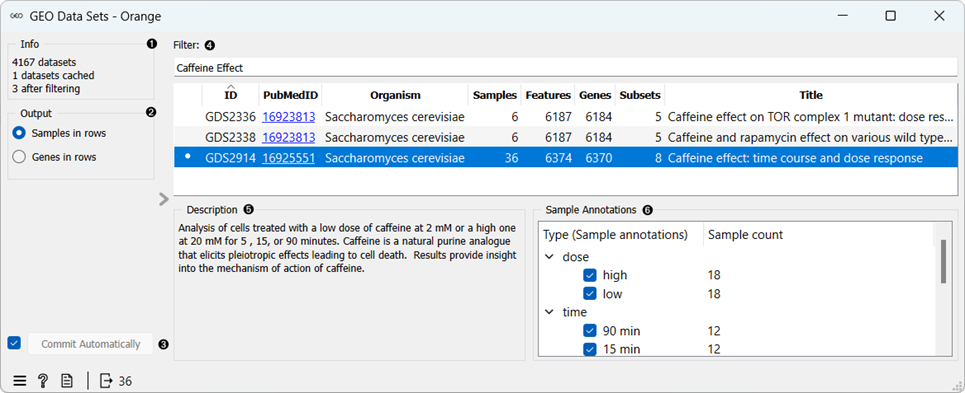
Task: Open the report document icon
Action: [66, 381]
